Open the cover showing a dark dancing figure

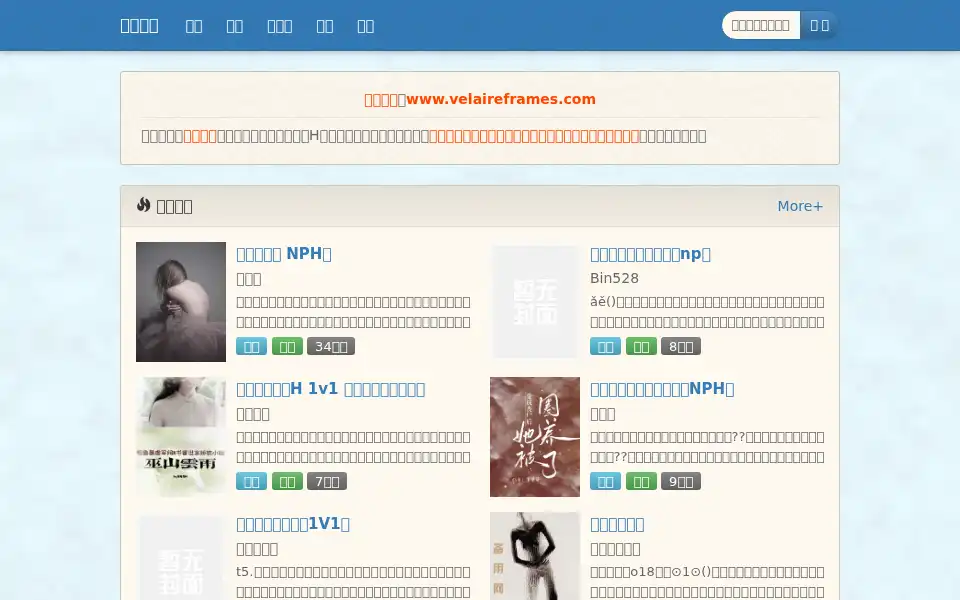tap(534, 556)
